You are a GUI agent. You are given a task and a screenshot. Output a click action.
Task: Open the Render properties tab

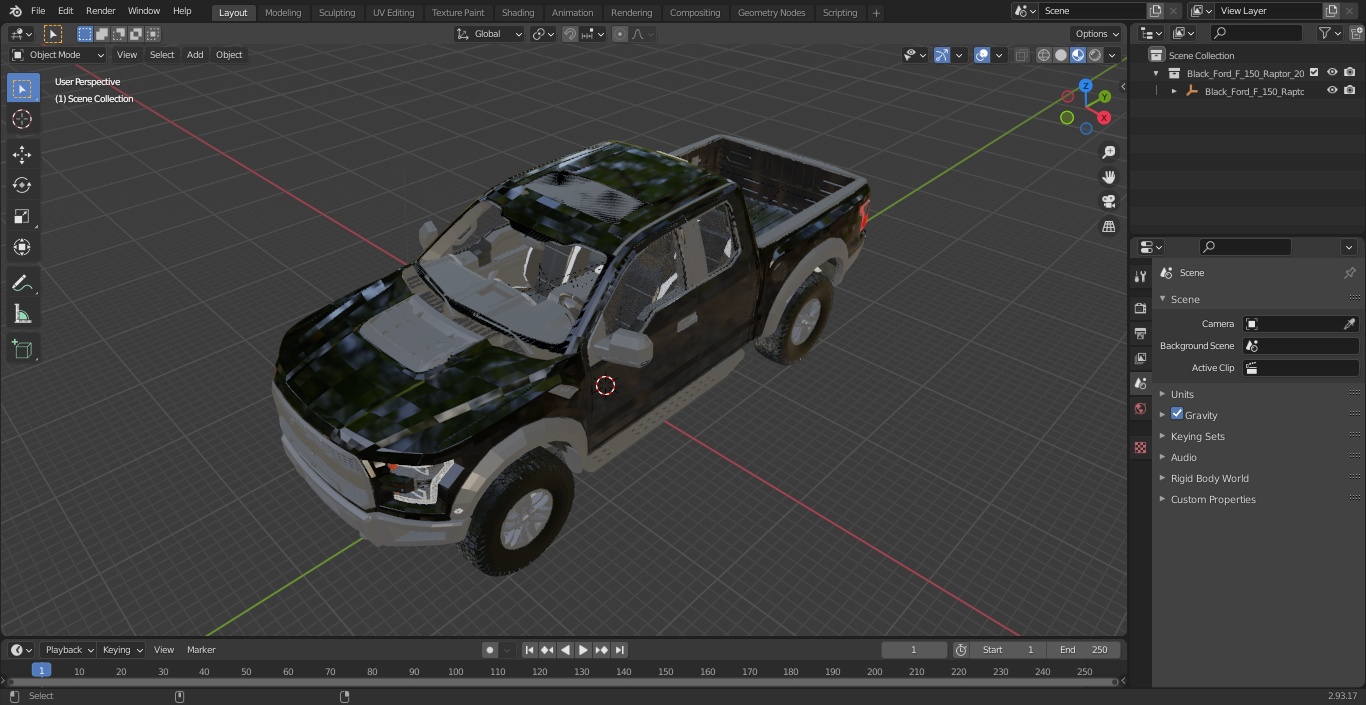coord(1140,308)
